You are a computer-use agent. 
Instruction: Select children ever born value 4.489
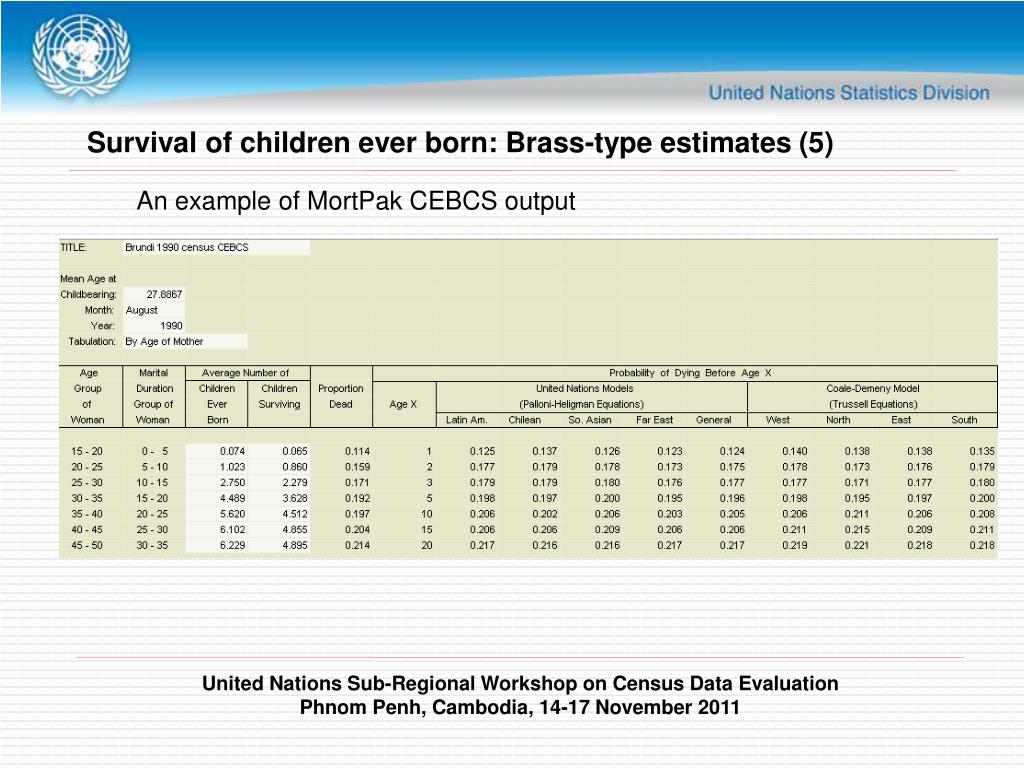coord(232,498)
